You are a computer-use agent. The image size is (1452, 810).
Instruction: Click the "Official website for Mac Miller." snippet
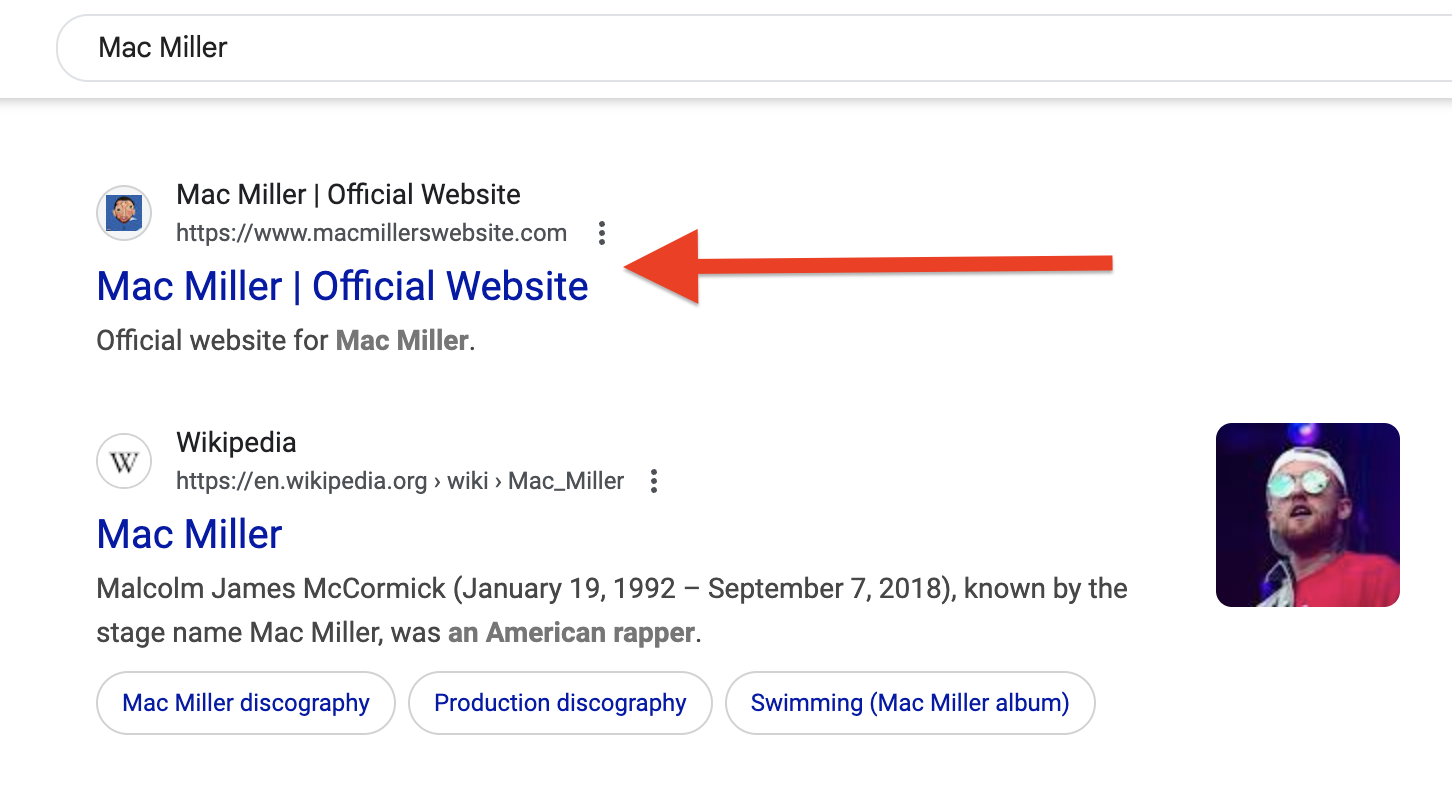(286, 341)
